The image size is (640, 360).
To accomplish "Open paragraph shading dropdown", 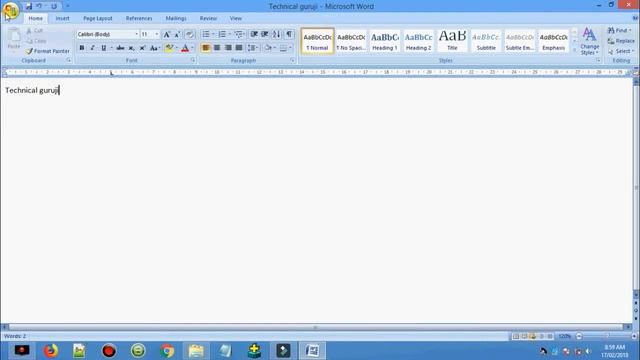I will pyautogui.click(x=274, y=48).
